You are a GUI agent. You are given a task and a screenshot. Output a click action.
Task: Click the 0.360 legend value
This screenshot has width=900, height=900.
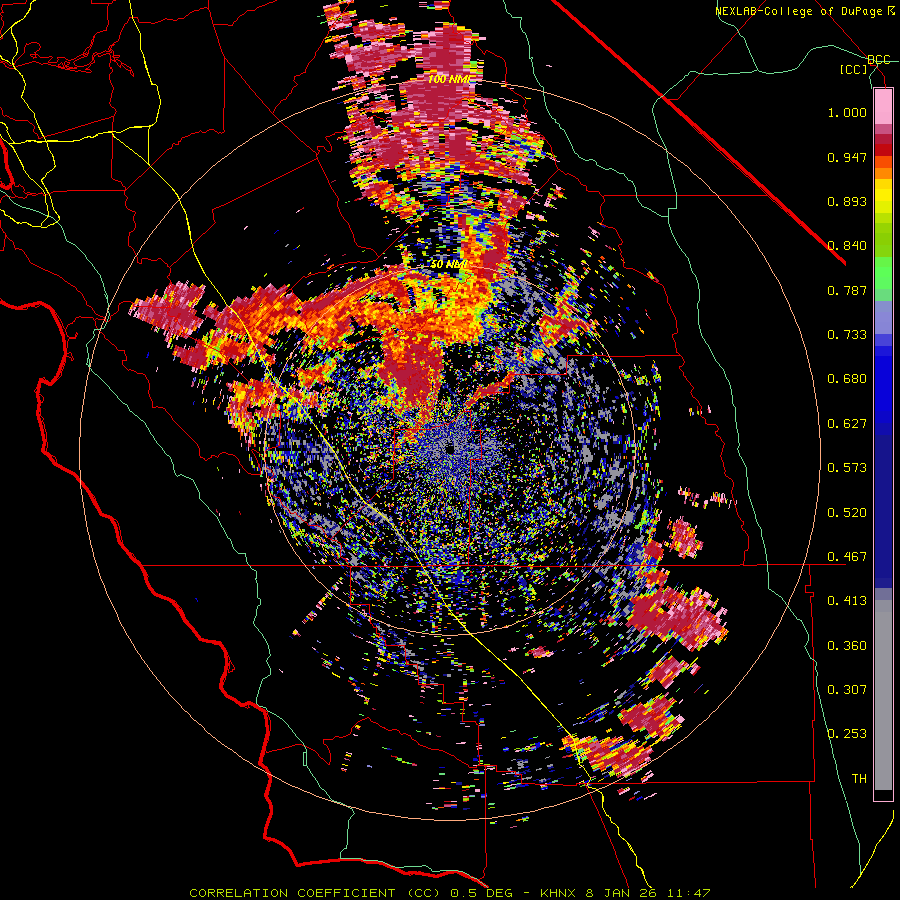[x=847, y=646]
